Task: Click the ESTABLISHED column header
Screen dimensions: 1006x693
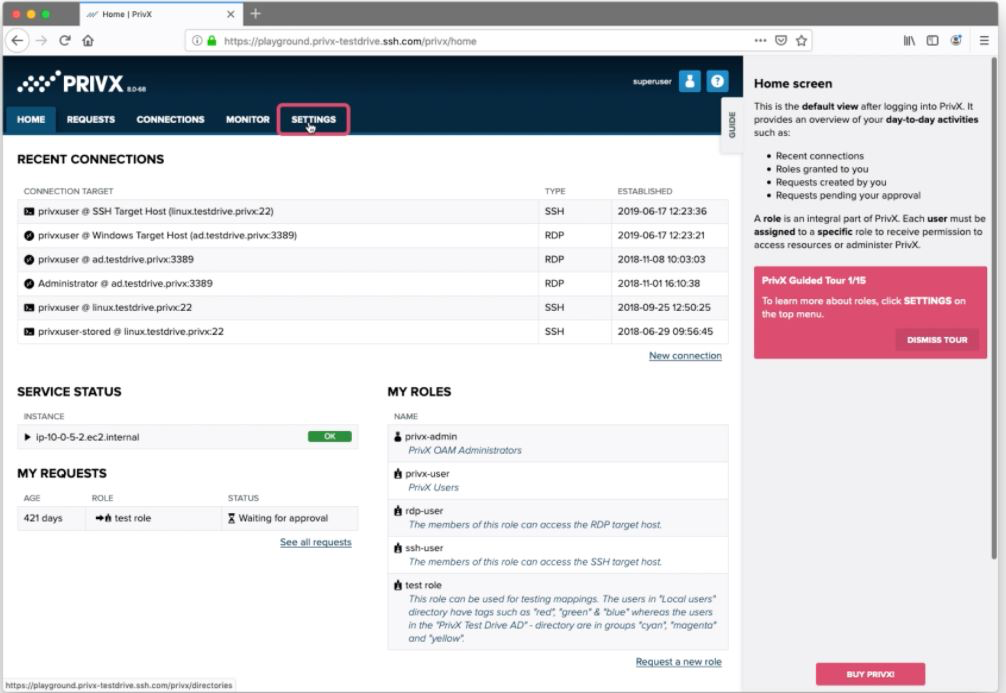Action: point(645,191)
